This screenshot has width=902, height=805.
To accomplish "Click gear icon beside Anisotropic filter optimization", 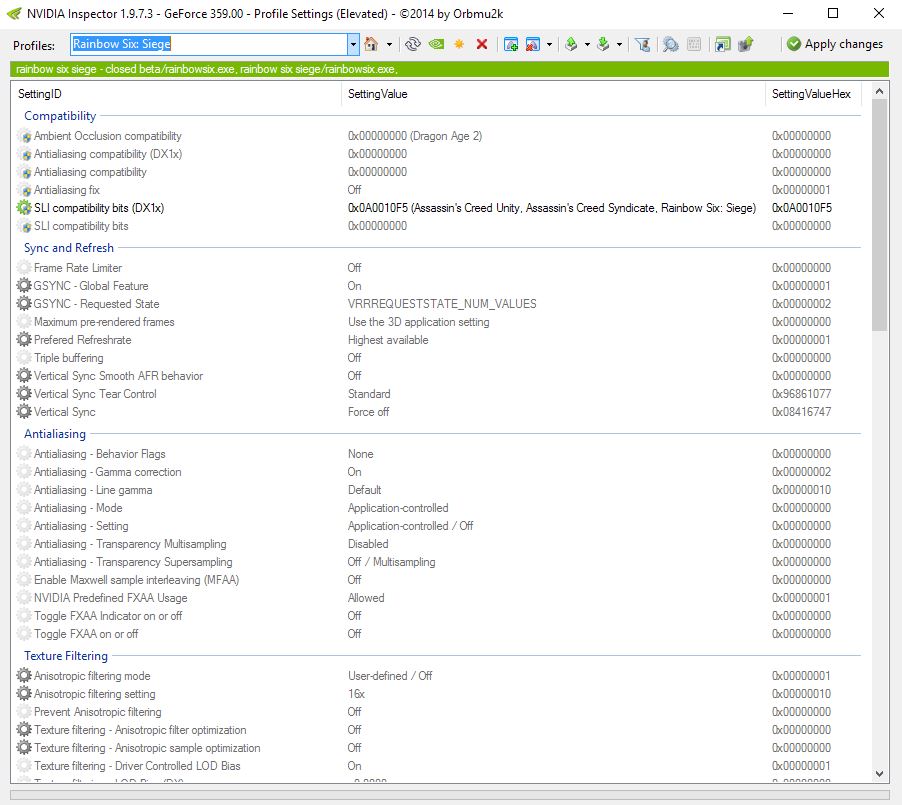I will [24, 730].
